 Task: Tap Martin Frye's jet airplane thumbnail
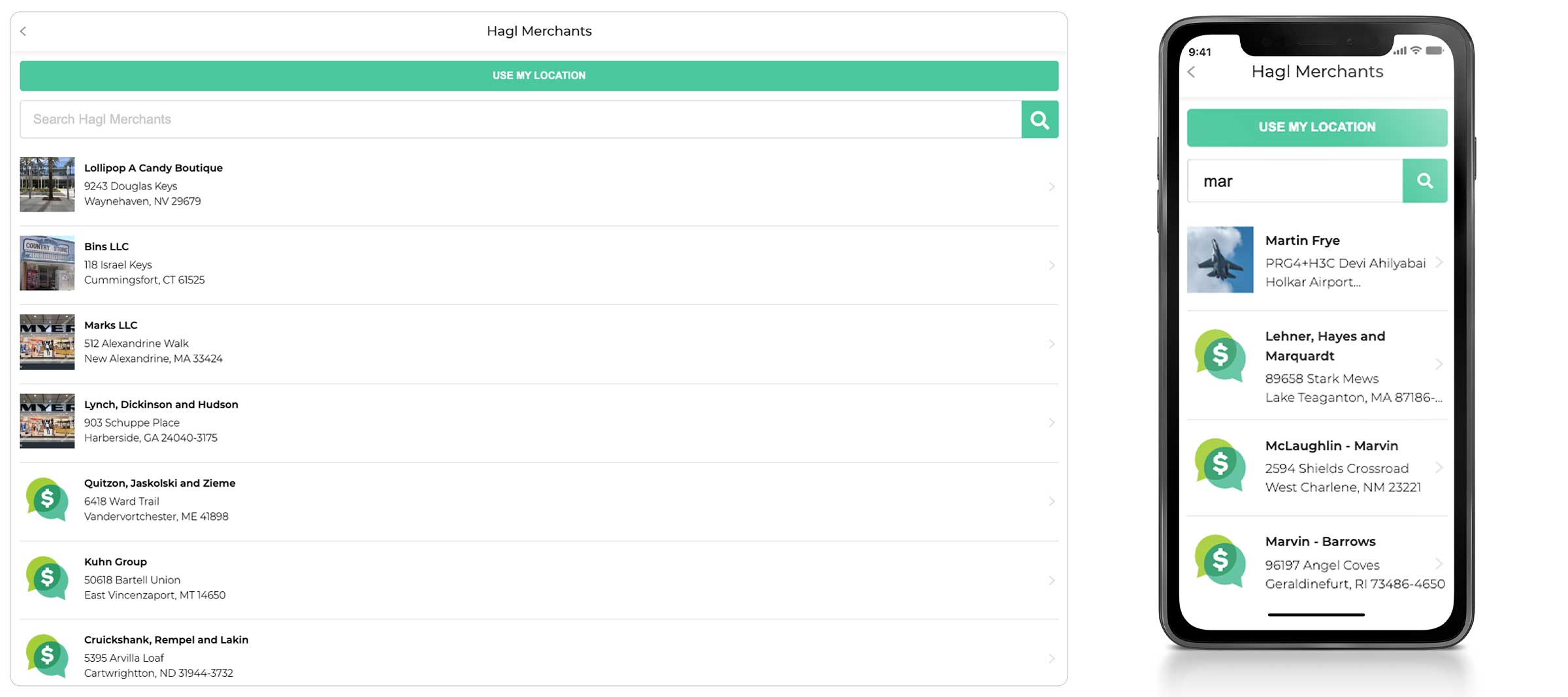click(x=1220, y=260)
